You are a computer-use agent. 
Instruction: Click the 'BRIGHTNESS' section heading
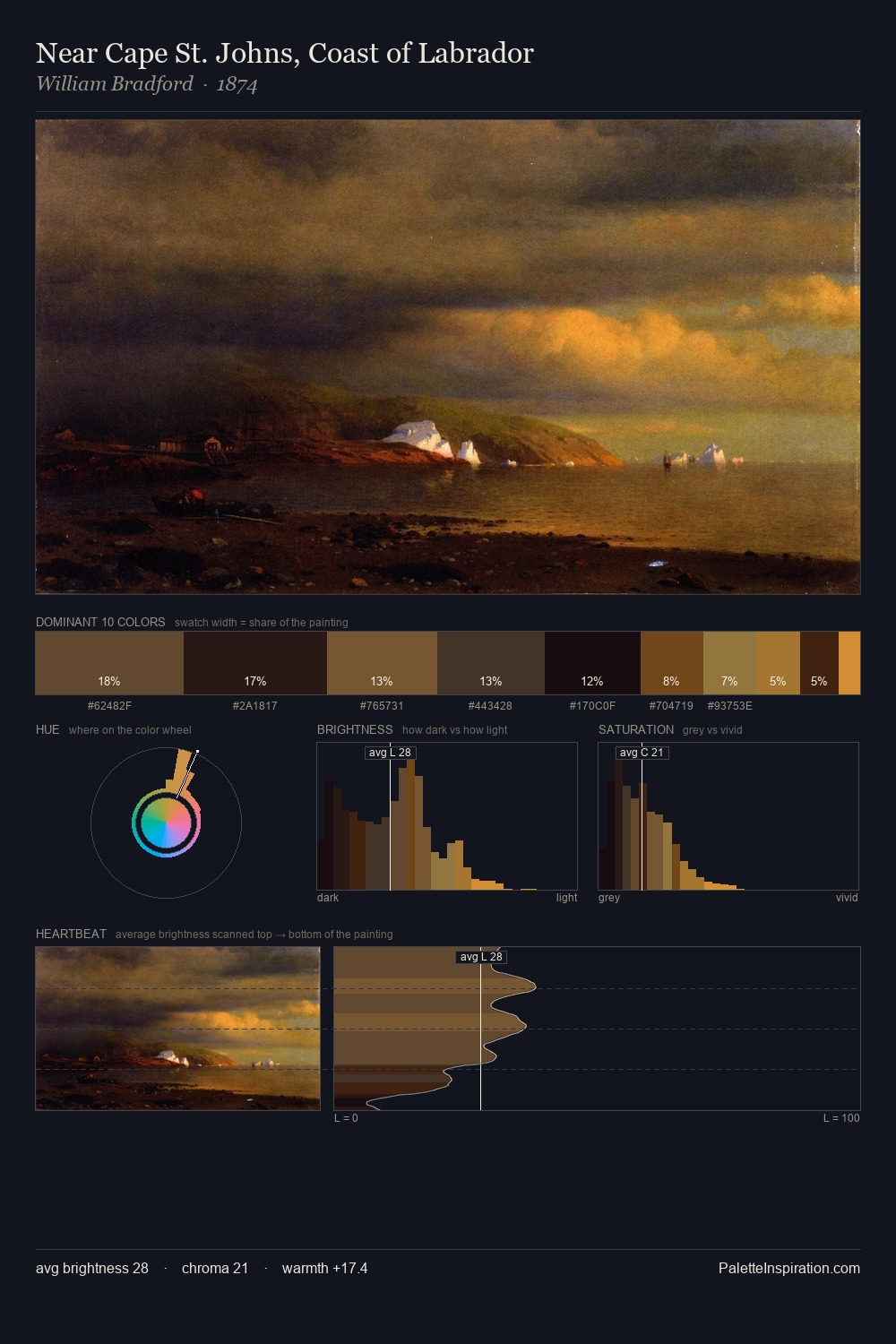(355, 729)
